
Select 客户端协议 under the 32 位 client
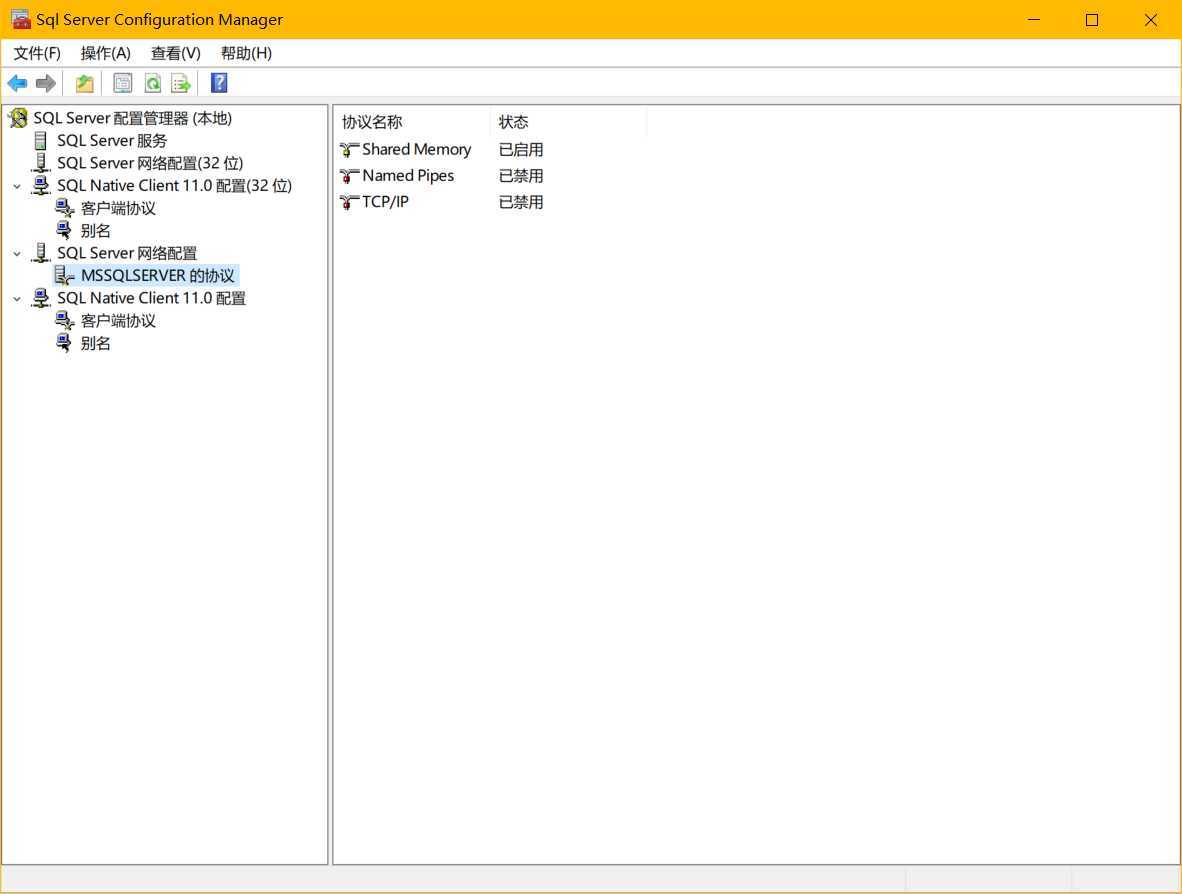coord(118,209)
